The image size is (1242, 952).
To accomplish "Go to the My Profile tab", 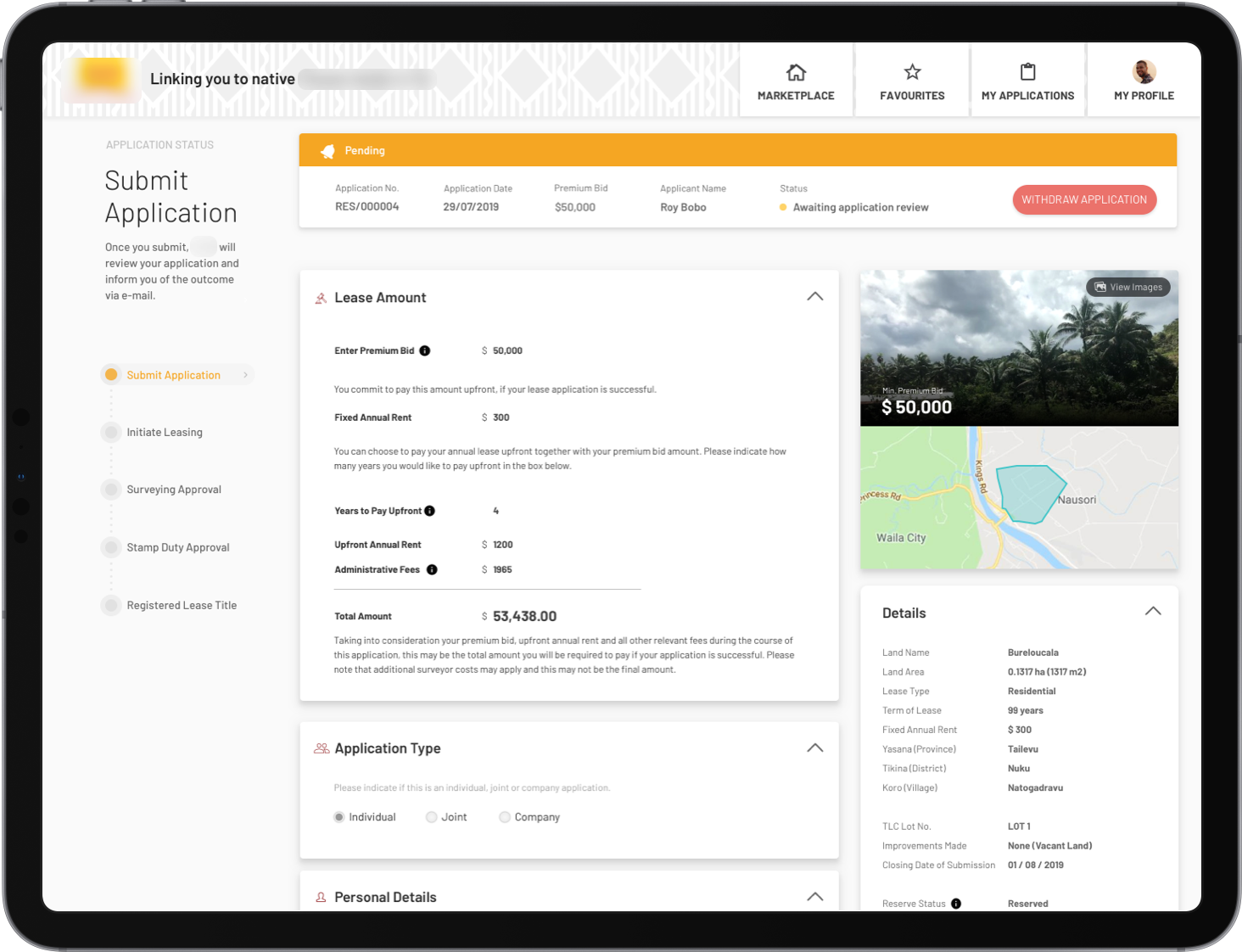I will pos(1144,80).
